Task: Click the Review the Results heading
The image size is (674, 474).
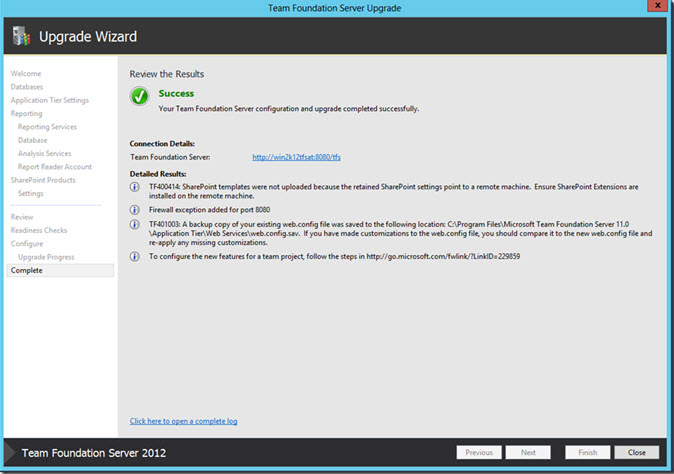Action: (167, 74)
